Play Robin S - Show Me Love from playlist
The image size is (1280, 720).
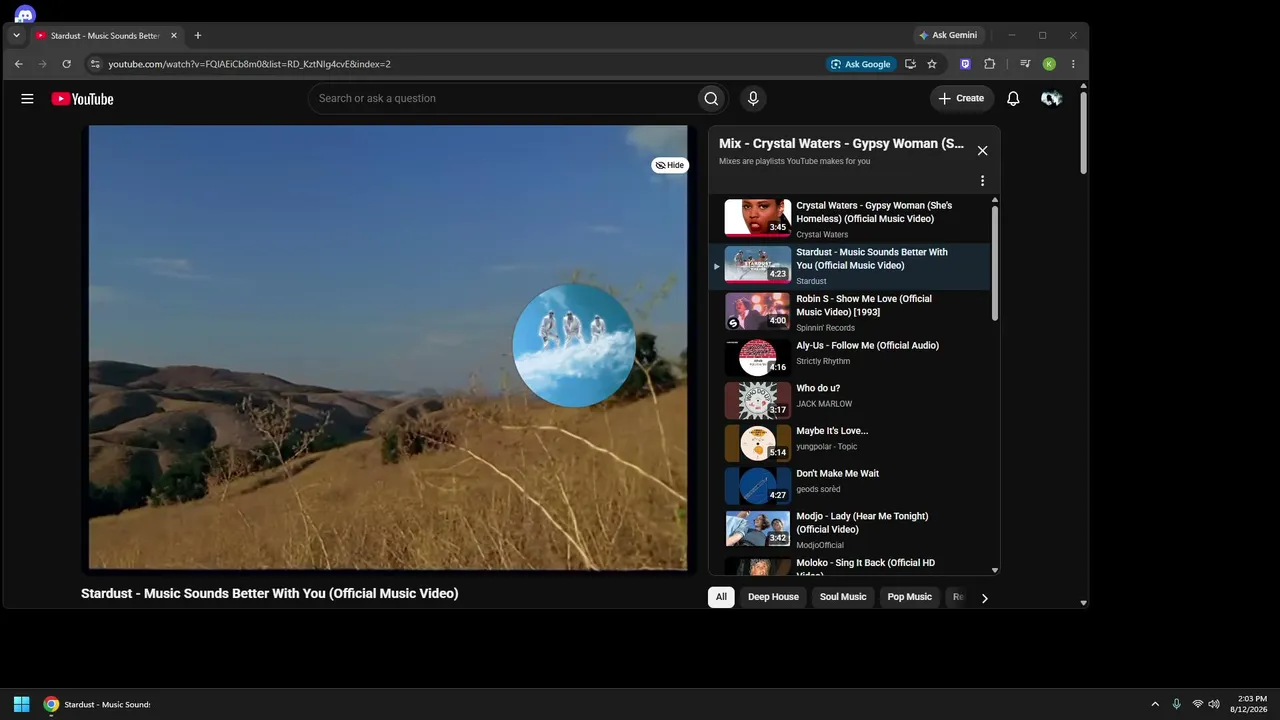(850, 312)
